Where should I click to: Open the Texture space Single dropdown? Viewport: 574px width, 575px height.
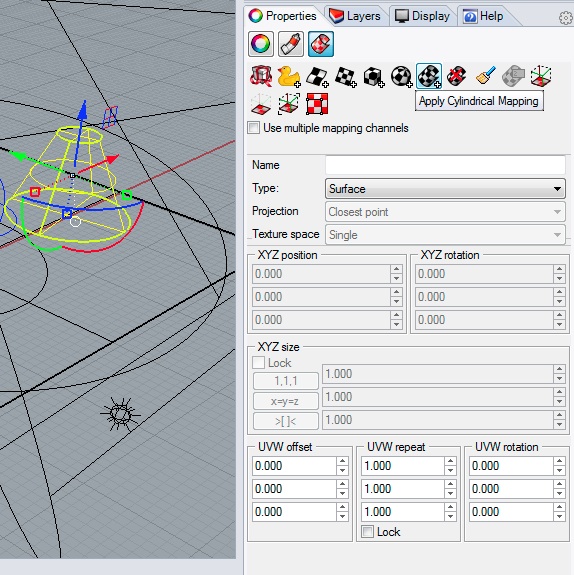(x=445, y=235)
